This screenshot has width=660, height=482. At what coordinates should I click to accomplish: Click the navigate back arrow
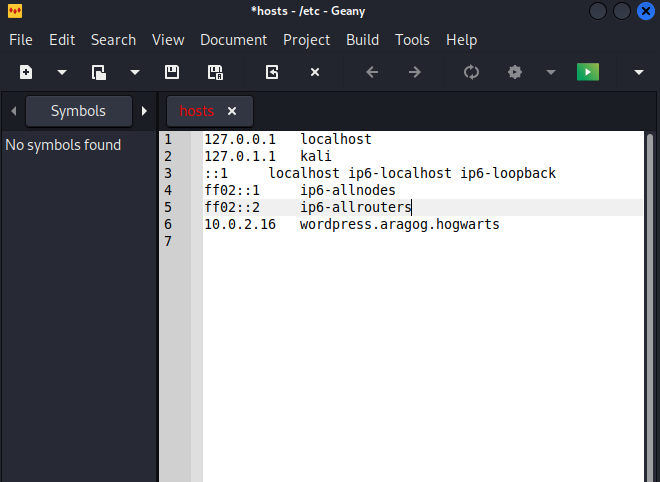pos(372,72)
